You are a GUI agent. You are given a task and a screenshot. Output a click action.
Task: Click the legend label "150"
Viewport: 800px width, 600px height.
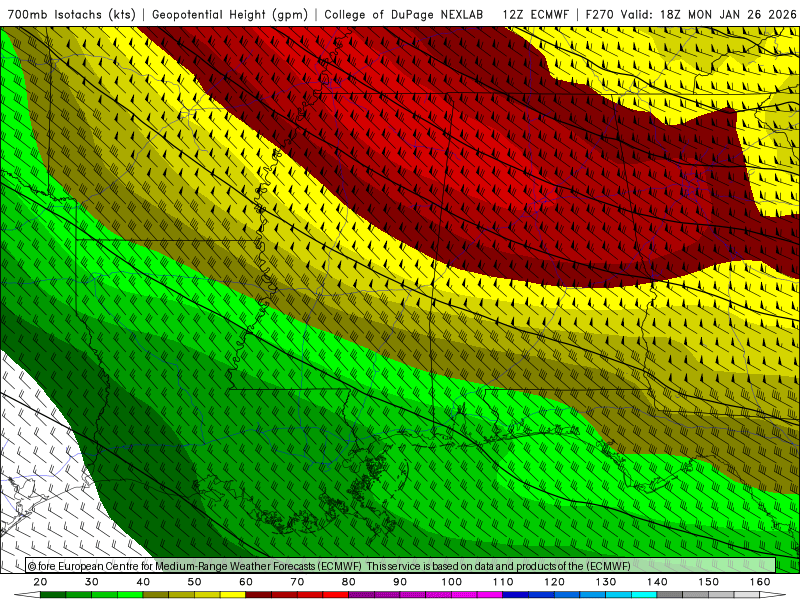point(709,582)
